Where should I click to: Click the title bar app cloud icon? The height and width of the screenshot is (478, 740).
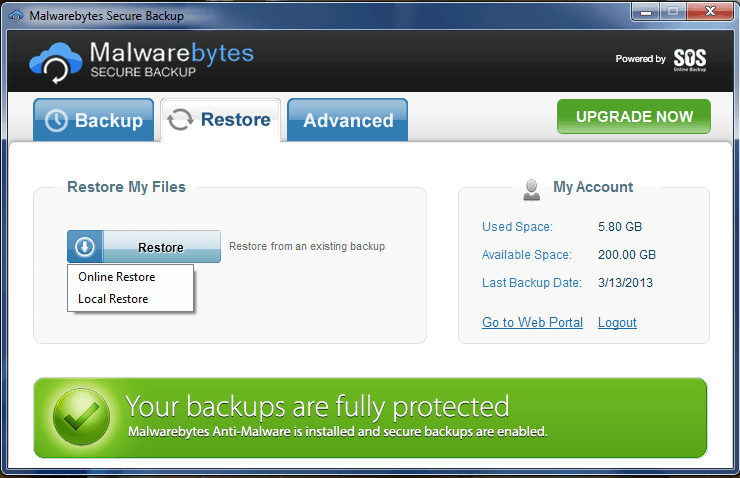pyautogui.click(x=16, y=16)
